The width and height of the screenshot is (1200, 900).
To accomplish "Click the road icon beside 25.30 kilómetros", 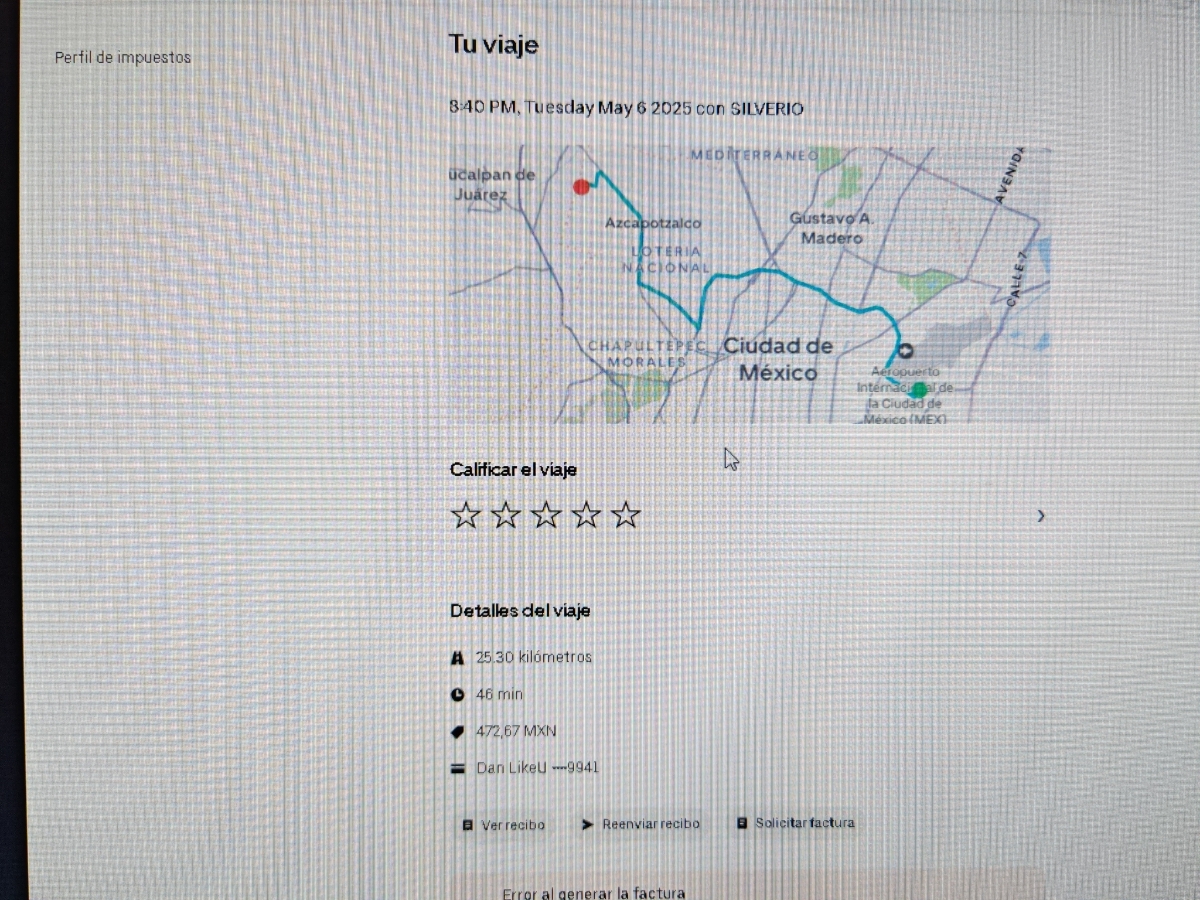I will [x=458, y=658].
